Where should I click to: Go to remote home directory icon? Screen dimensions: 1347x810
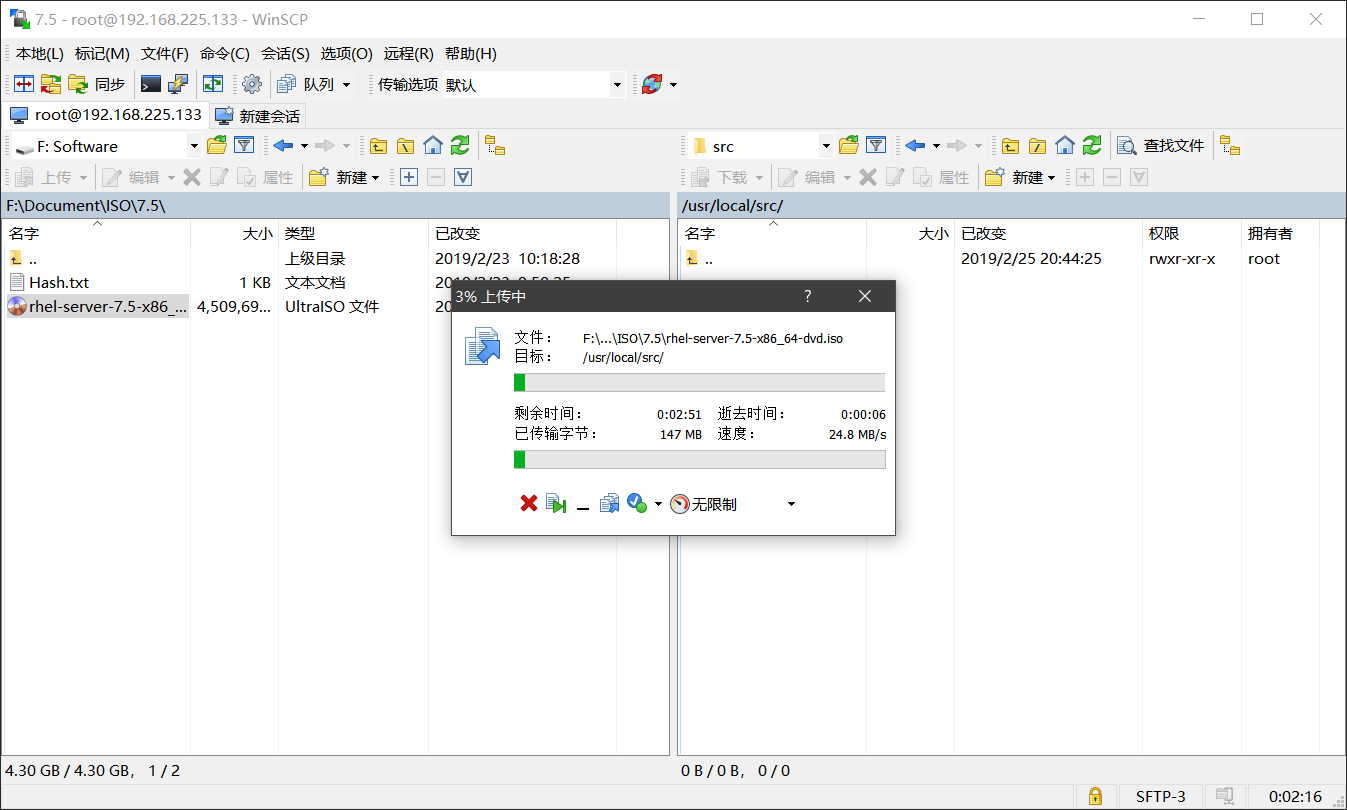(1065, 146)
